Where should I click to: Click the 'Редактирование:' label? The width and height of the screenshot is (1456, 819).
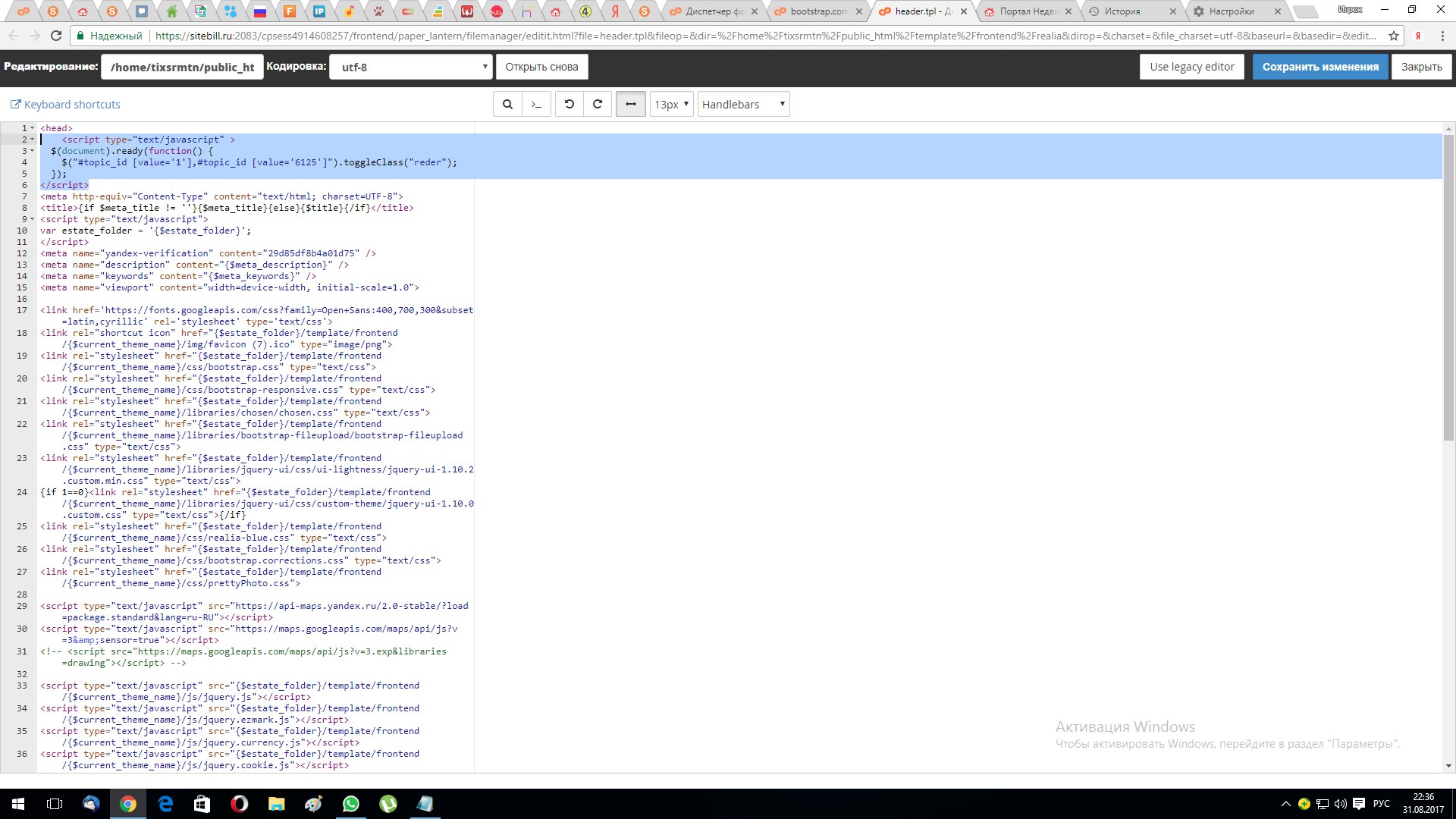tap(51, 67)
